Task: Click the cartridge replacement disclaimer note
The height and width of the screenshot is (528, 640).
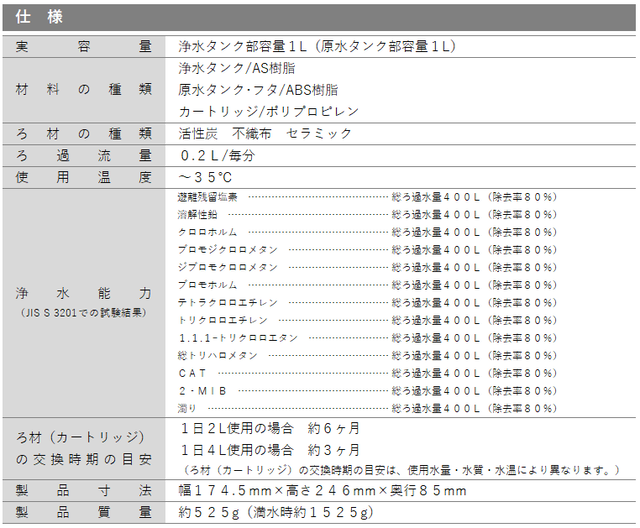Action: [x=400, y=470]
